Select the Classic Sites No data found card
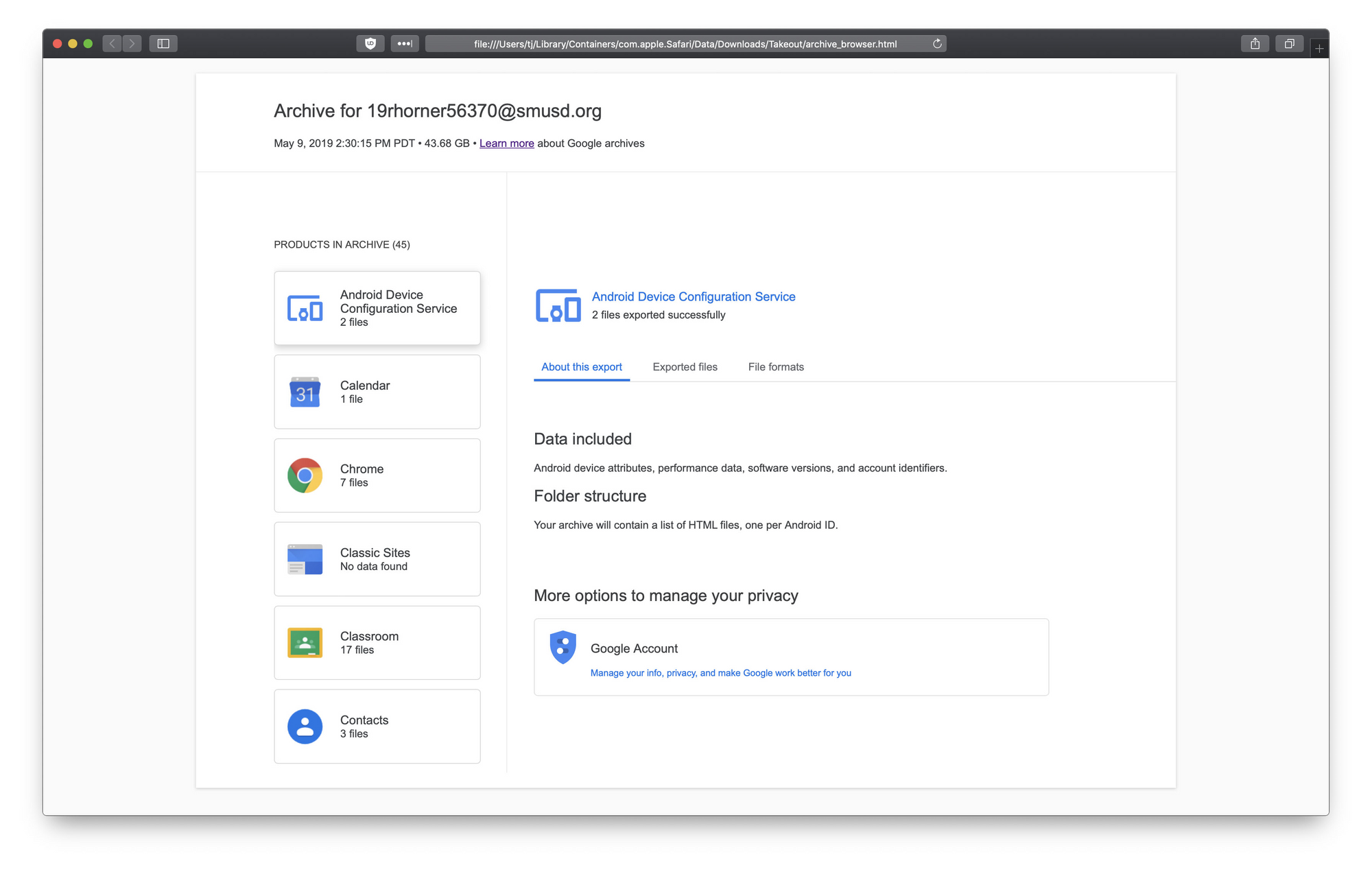Screen dimensions: 1372x872 click(x=377, y=559)
